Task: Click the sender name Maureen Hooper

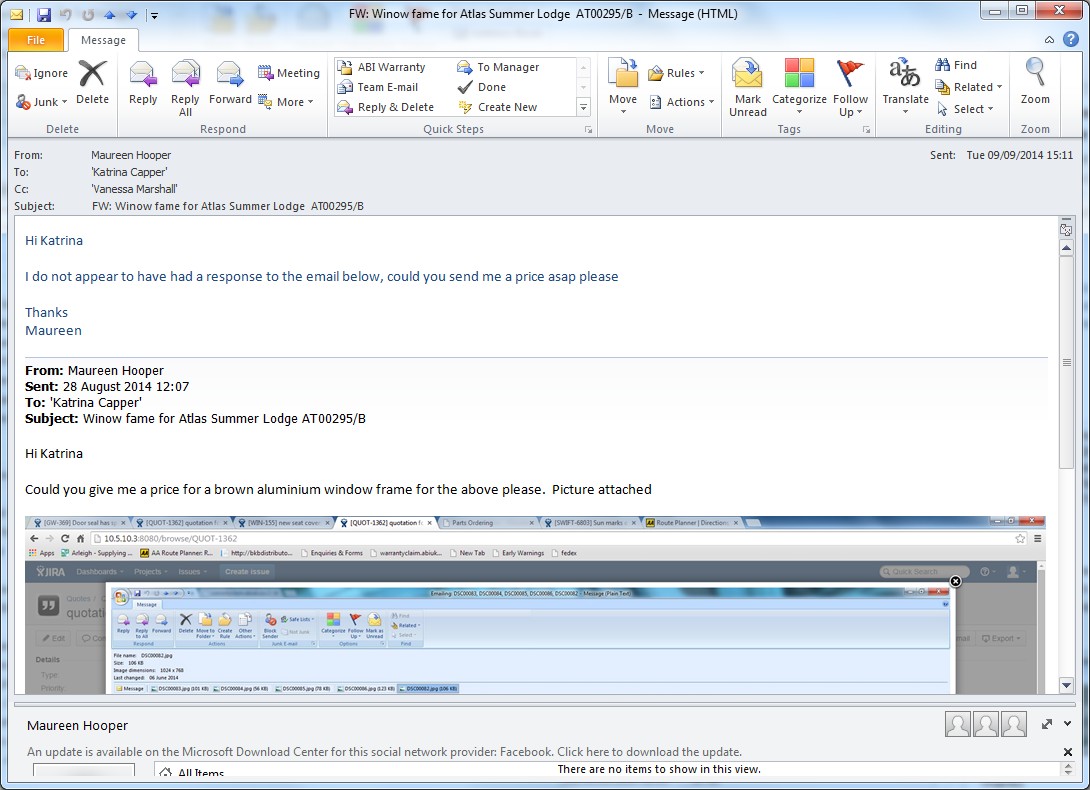Action: pyautogui.click(x=131, y=155)
